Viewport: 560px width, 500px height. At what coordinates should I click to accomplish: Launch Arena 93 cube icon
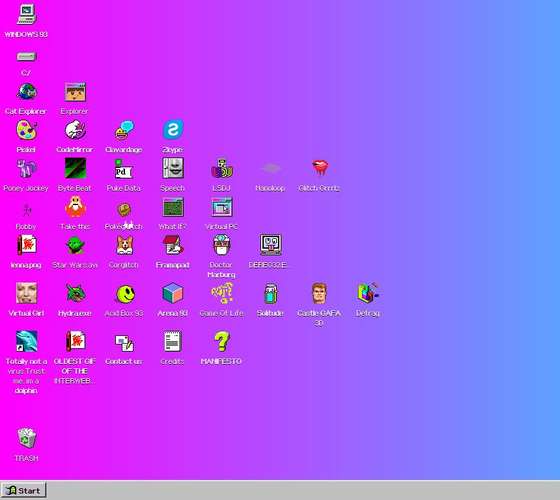coord(173,293)
